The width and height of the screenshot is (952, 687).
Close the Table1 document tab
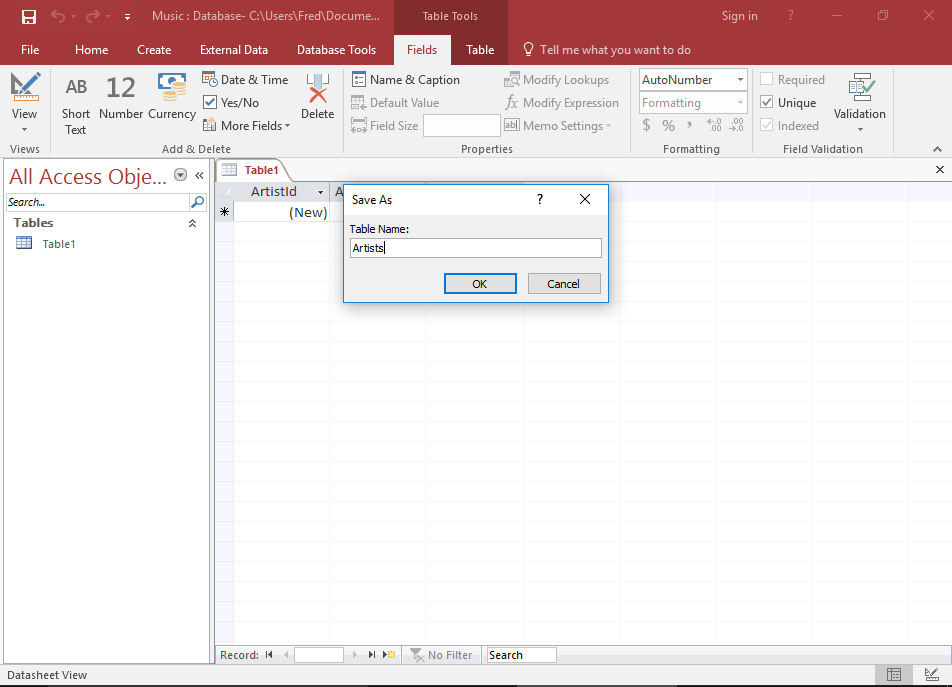(x=939, y=170)
